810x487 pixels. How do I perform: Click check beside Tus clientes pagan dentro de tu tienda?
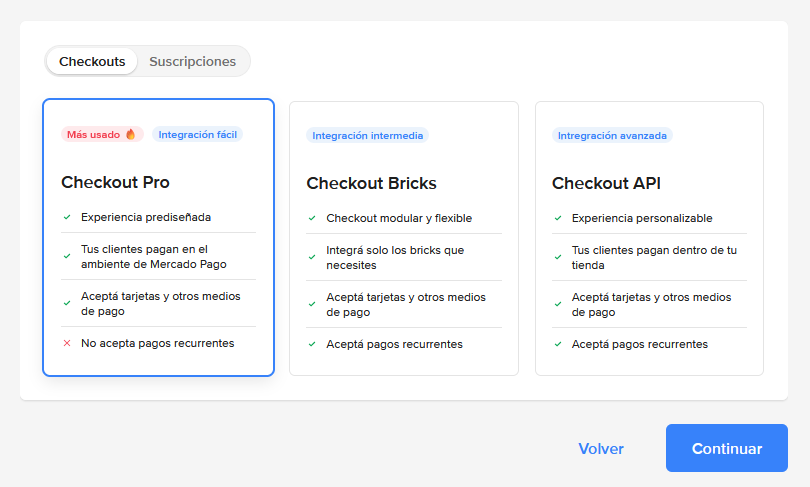pyautogui.click(x=558, y=257)
